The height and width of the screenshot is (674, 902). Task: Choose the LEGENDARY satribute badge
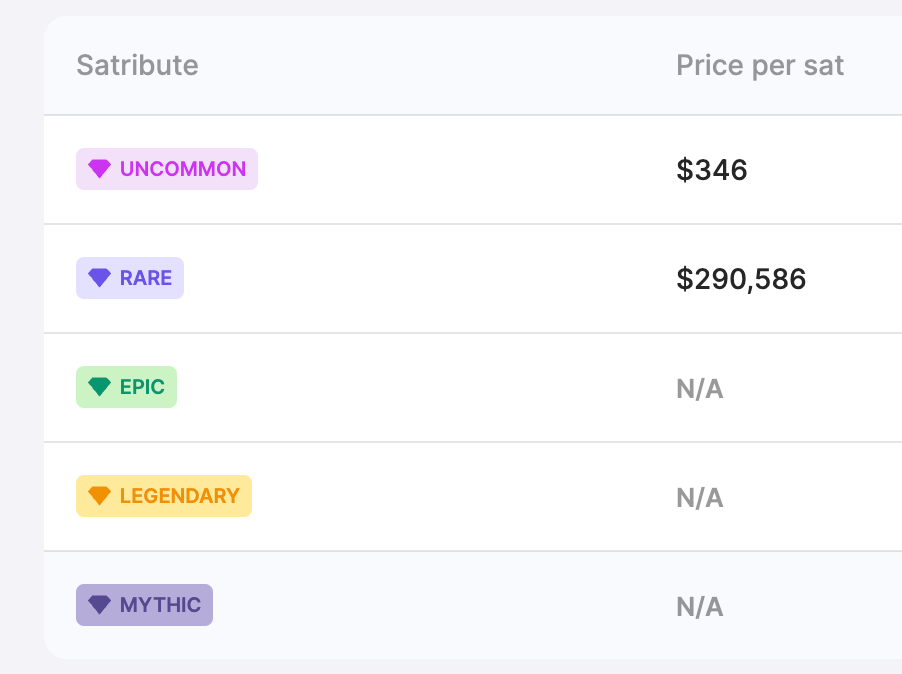coord(164,496)
